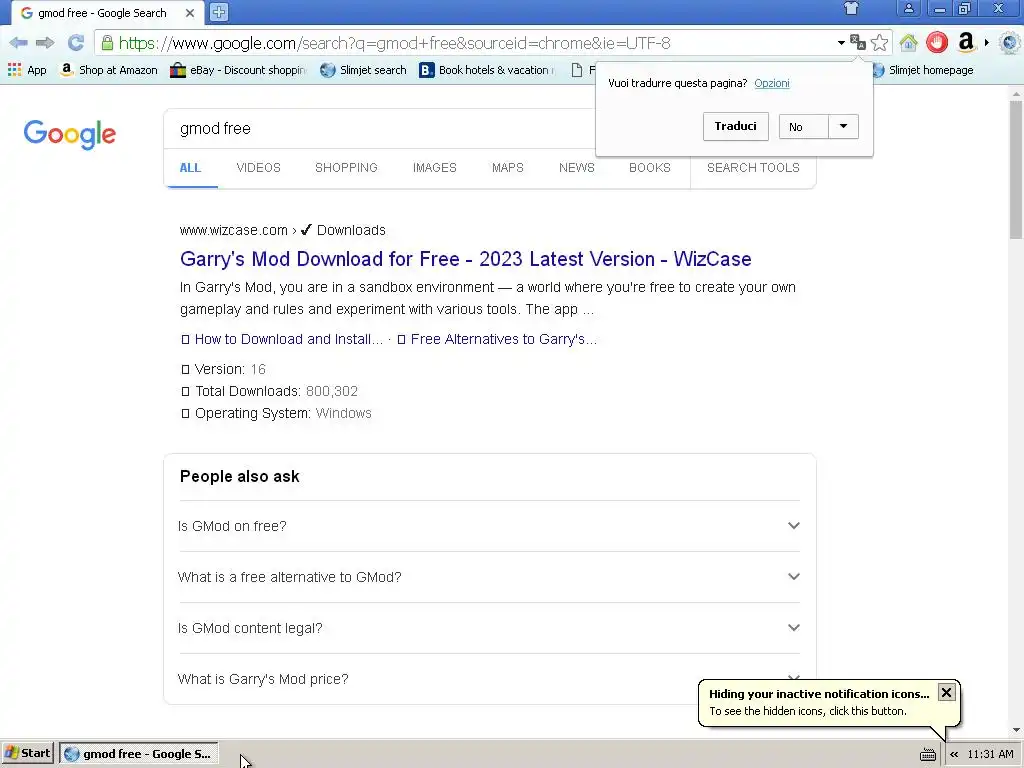The height and width of the screenshot is (768, 1024).
Task: Open Book hotels & vacation bookmark
Action: click(487, 70)
